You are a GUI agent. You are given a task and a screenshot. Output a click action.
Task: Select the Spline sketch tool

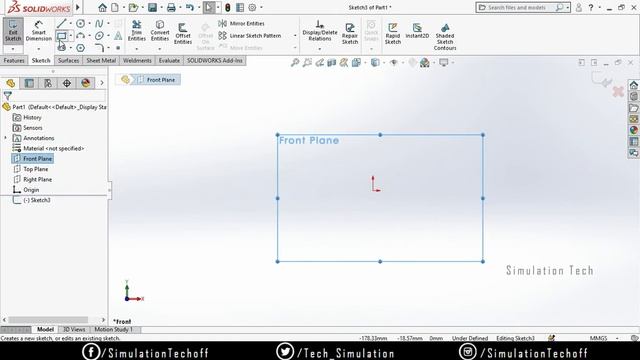click(x=99, y=24)
